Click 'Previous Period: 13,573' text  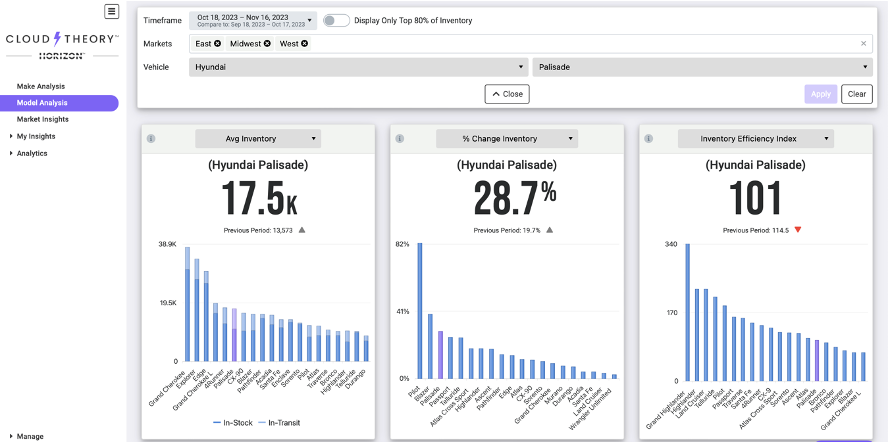click(258, 231)
